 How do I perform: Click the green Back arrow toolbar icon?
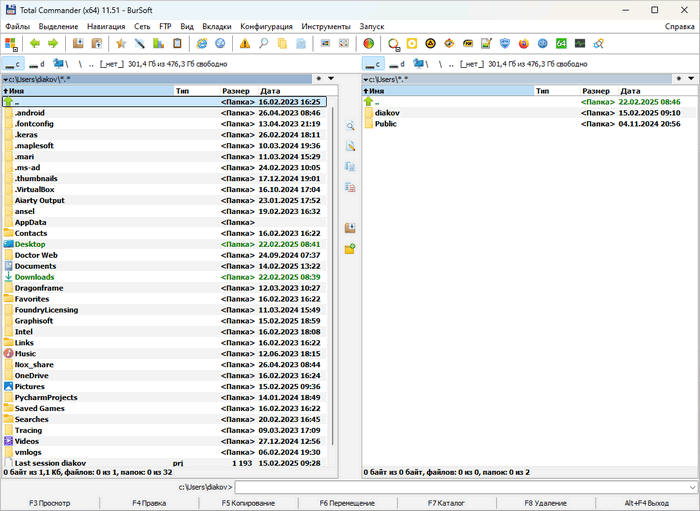pos(35,43)
